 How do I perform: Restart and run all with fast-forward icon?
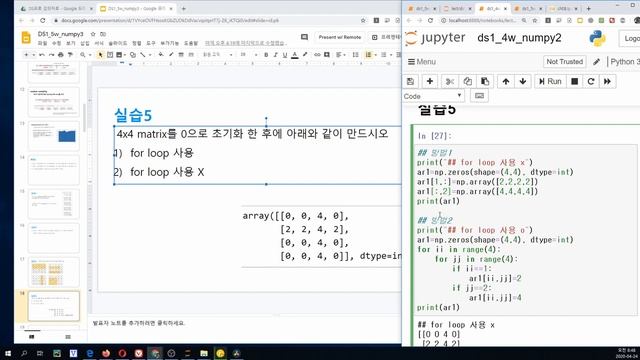pos(607,82)
